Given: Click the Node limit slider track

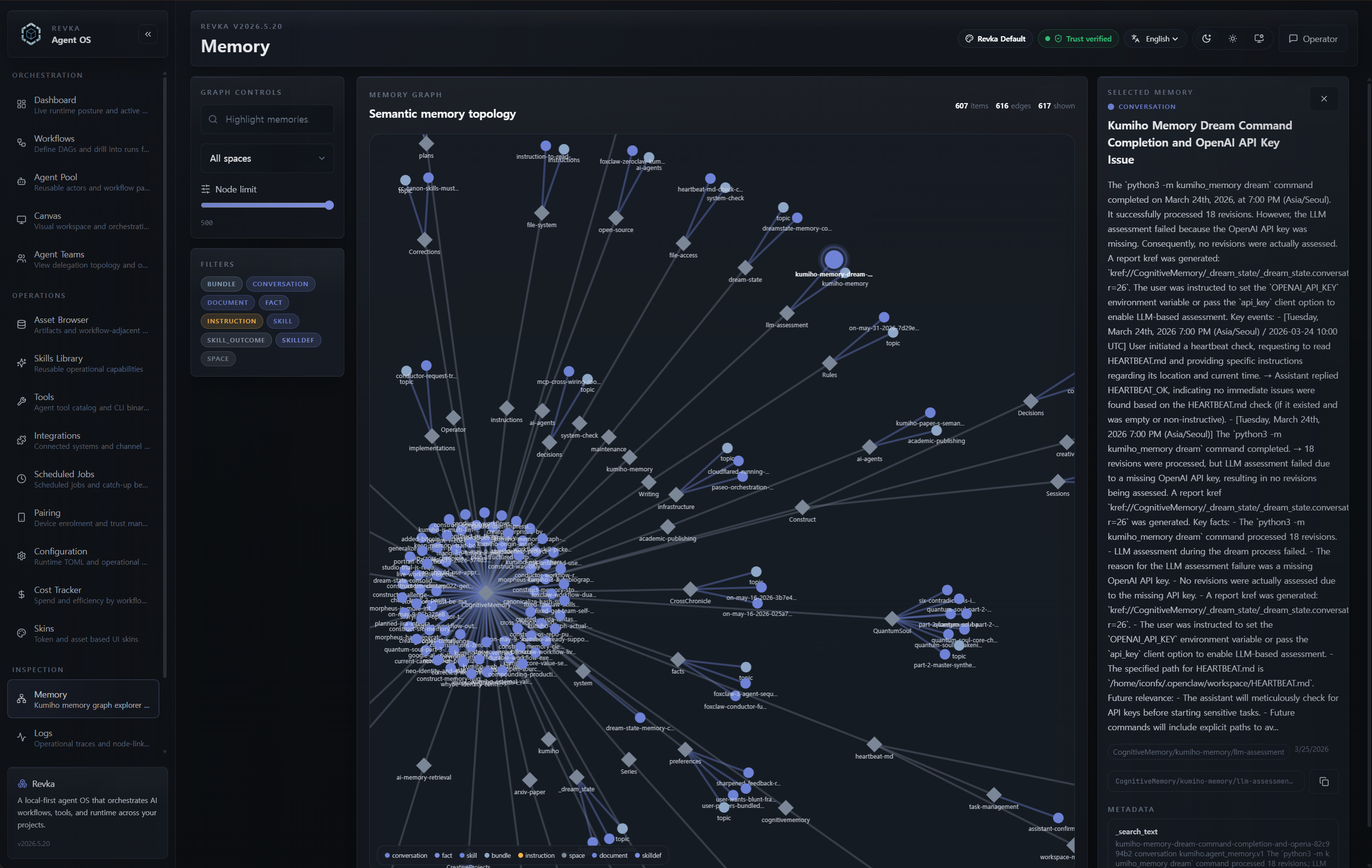Looking at the screenshot, I should coord(267,205).
